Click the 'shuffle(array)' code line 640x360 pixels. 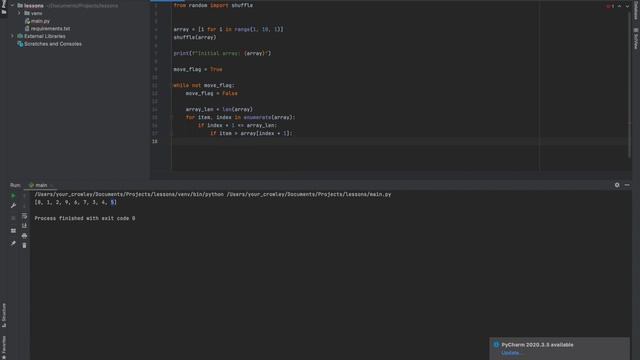195,37
